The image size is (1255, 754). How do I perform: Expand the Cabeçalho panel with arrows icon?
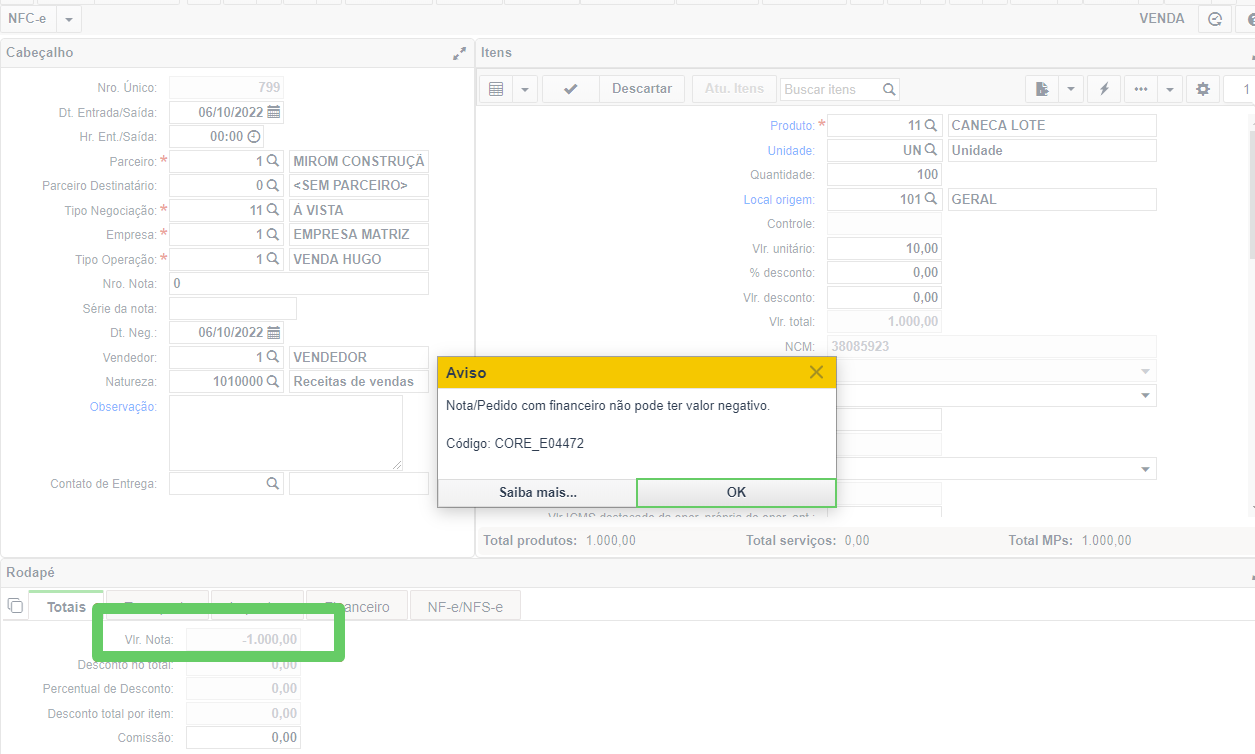tap(459, 53)
